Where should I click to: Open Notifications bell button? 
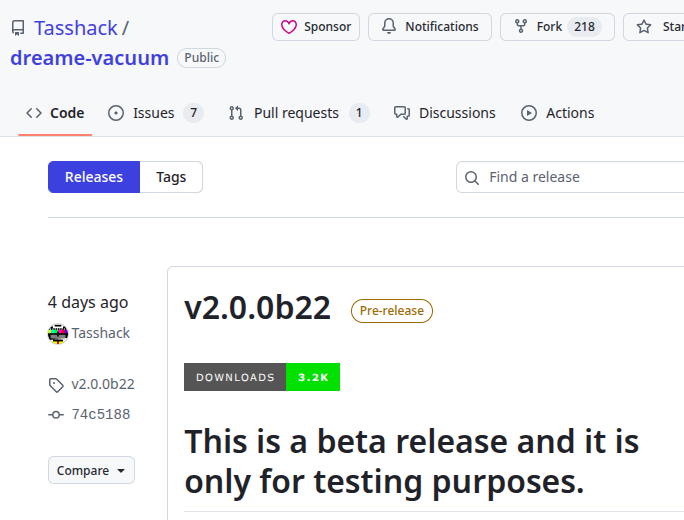430,27
